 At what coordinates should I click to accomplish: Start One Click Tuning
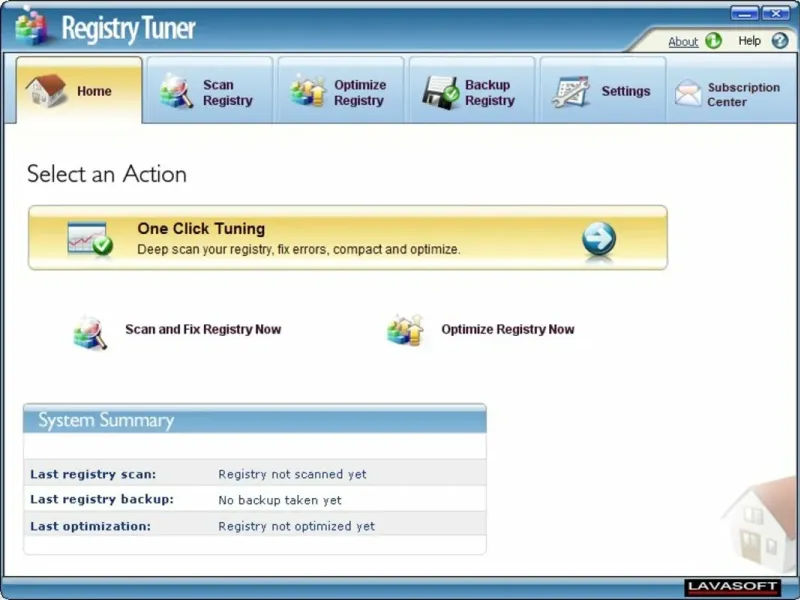pyautogui.click(x=348, y=238)
